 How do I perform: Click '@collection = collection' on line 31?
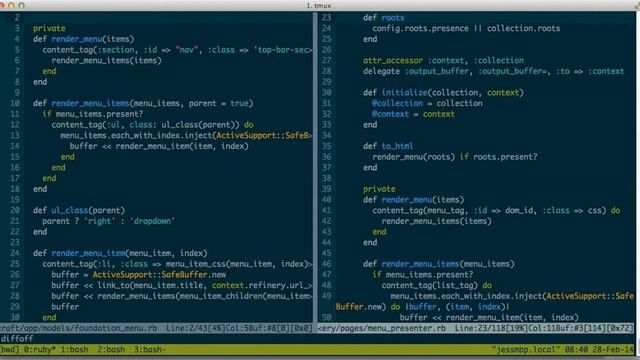(x=427, y=103)
